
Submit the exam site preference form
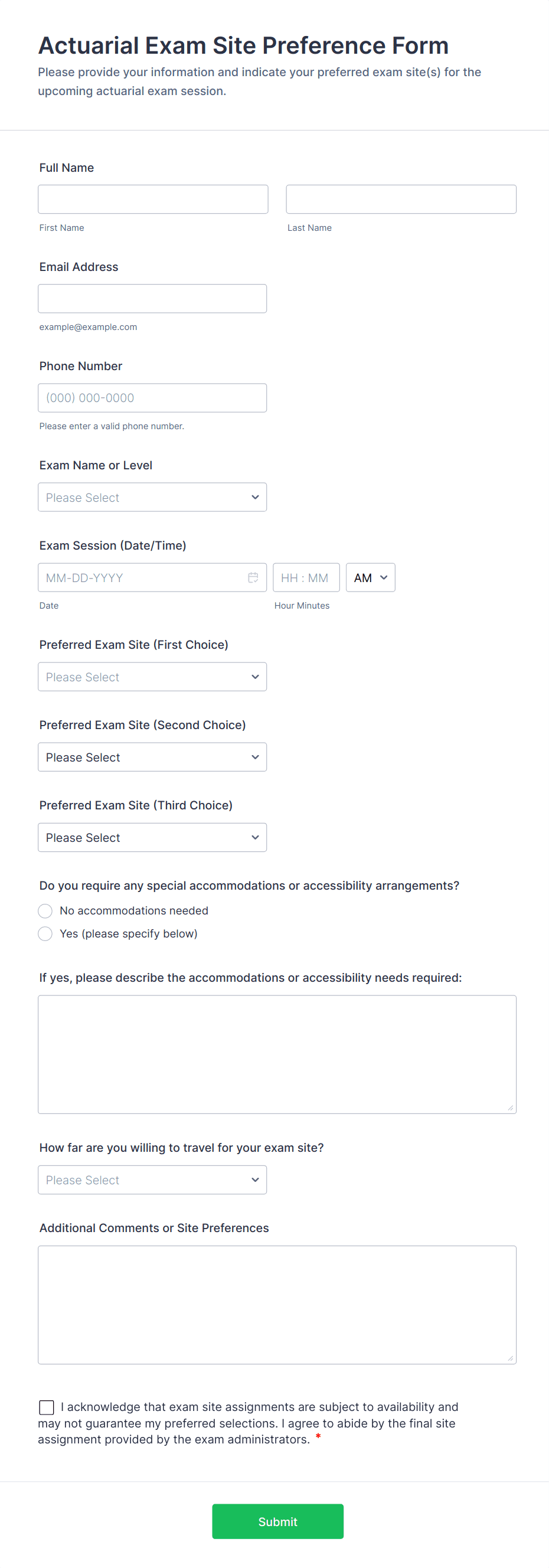click(x=277, y=1521)
